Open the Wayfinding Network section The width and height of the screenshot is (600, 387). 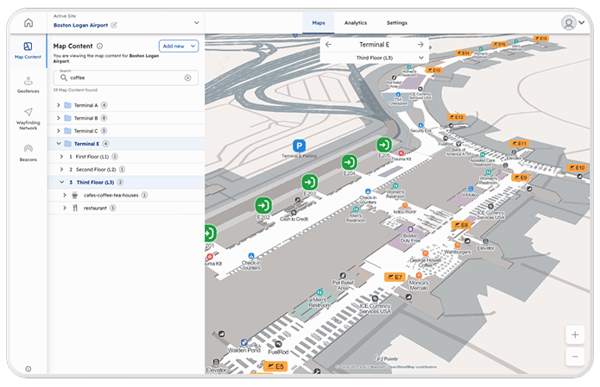click(28, 119)
